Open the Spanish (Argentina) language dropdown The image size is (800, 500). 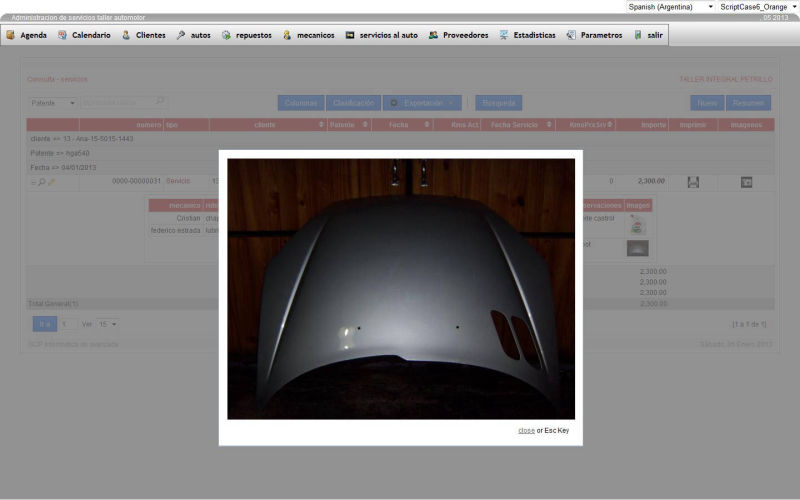[670, 7]
